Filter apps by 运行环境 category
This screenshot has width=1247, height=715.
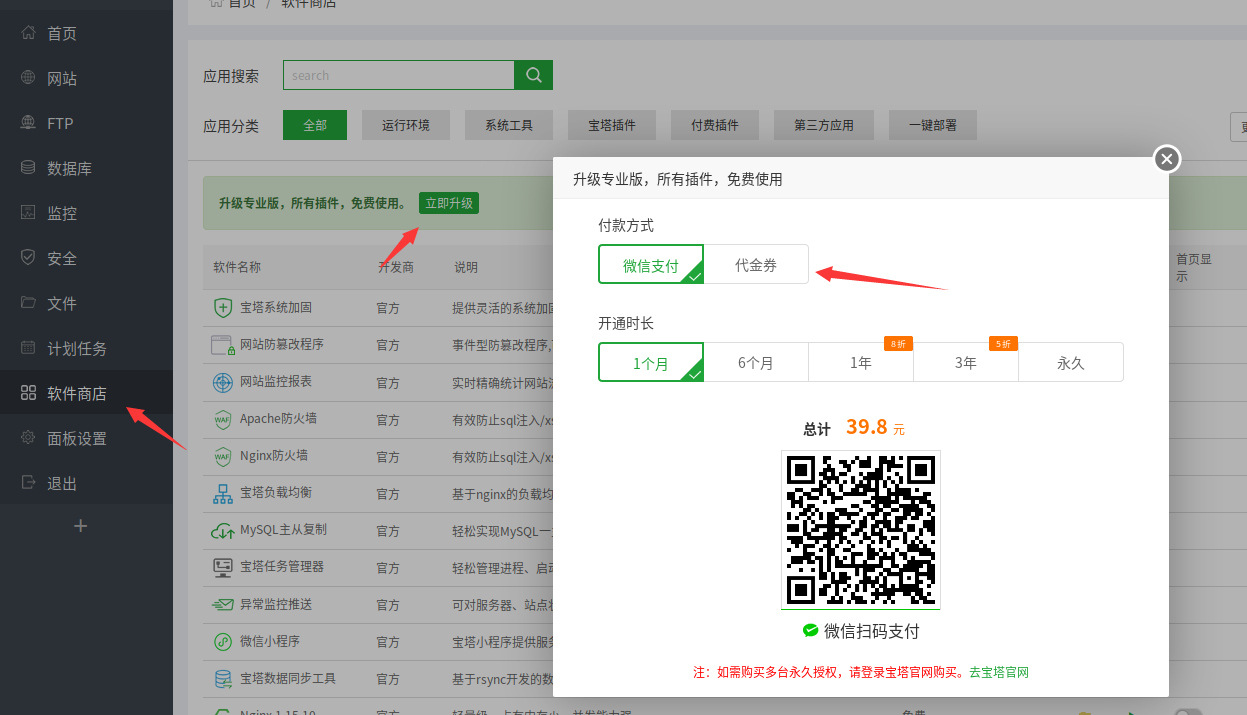point(406,125)
